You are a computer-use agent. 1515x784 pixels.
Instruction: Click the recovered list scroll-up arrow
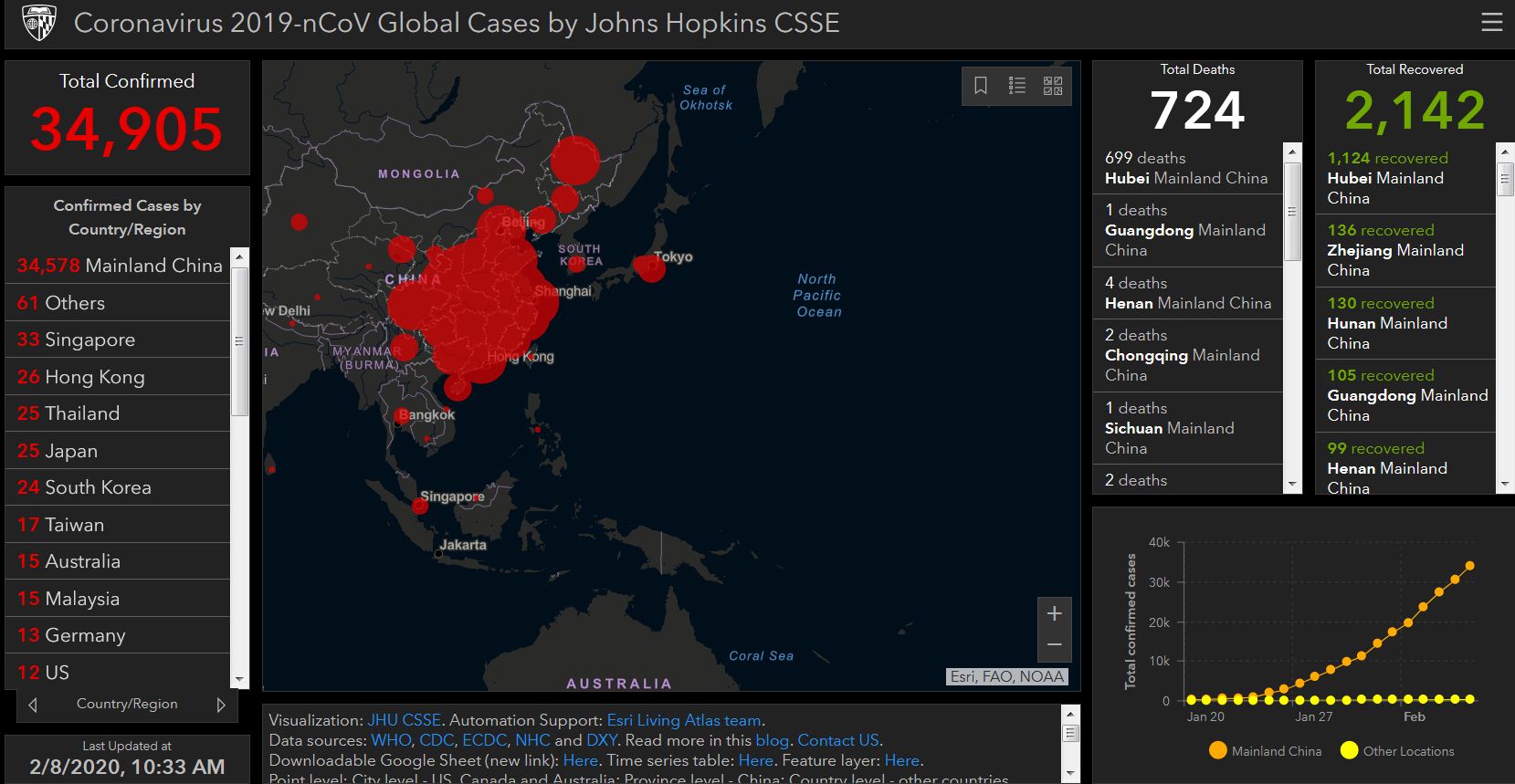pos(1506,151)
